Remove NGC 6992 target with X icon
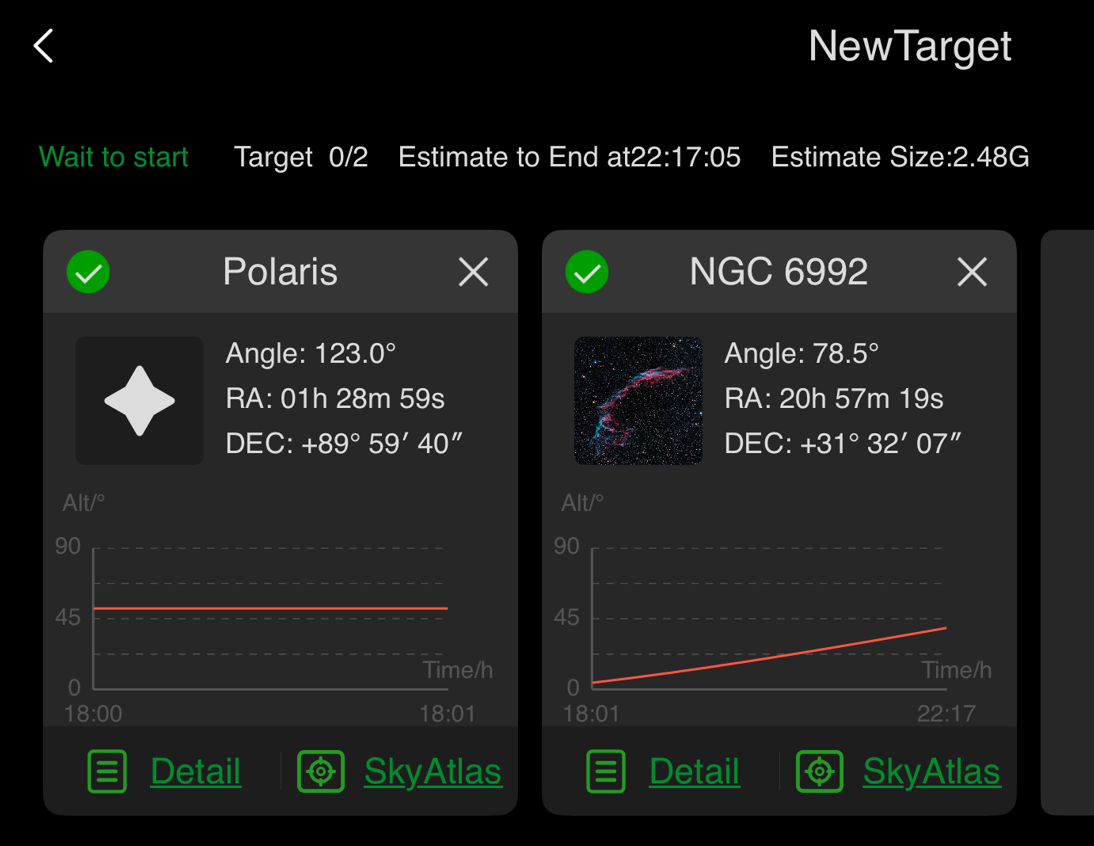Image resolution: width=1094 pixels, height=846 pixels. tap(973, 271)
